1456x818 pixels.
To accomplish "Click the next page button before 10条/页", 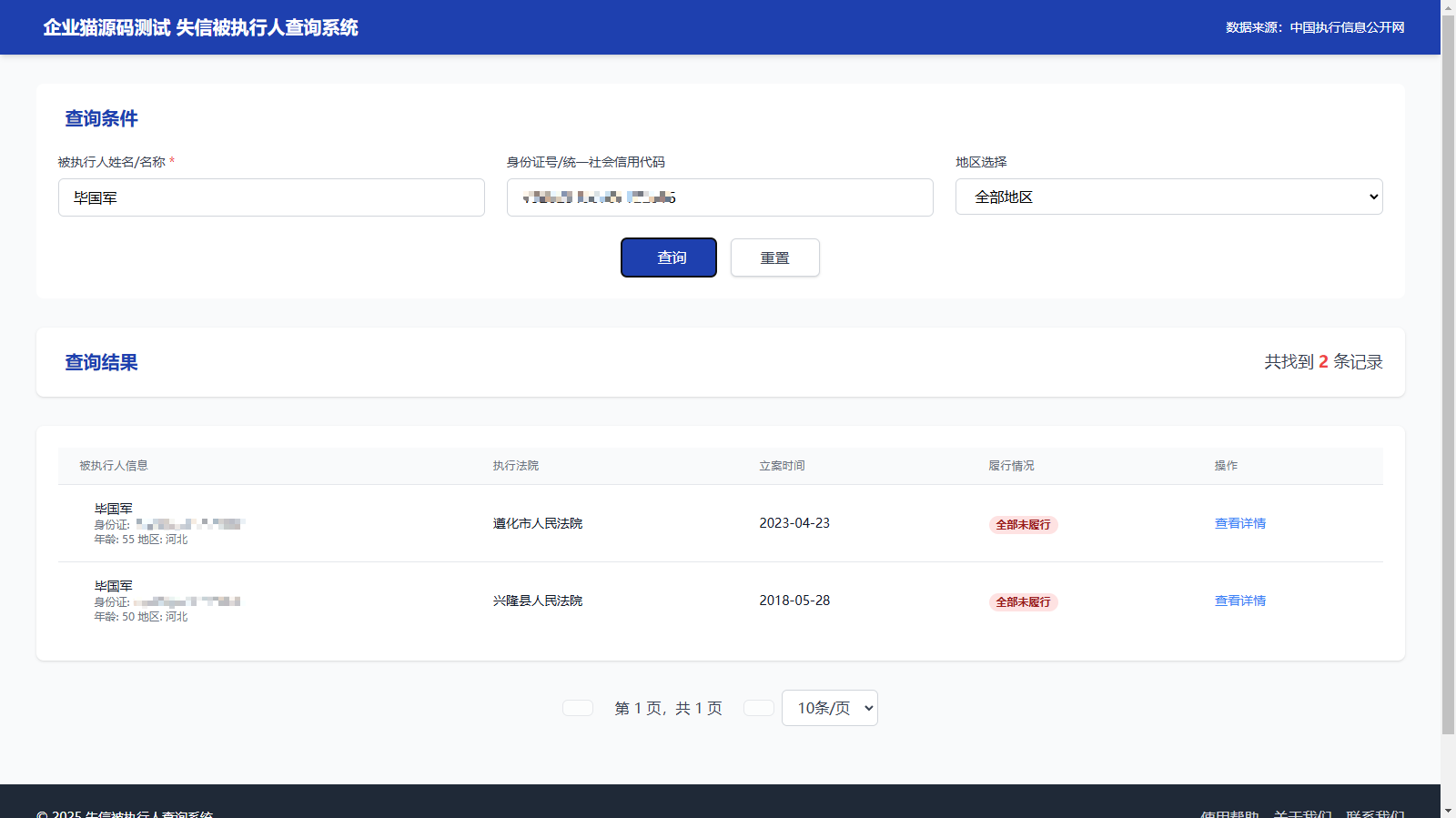I will (758, 708).
